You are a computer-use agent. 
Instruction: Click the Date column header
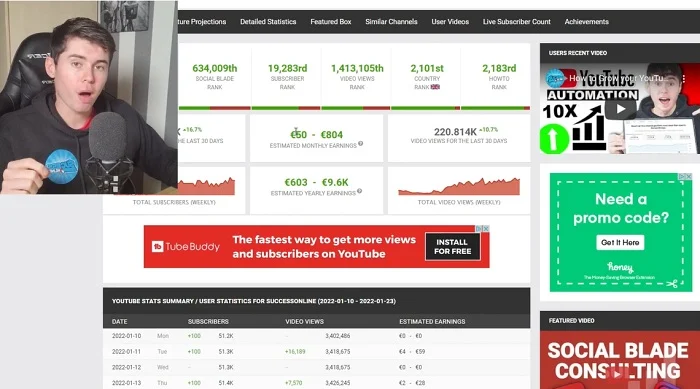coord(120,322)
